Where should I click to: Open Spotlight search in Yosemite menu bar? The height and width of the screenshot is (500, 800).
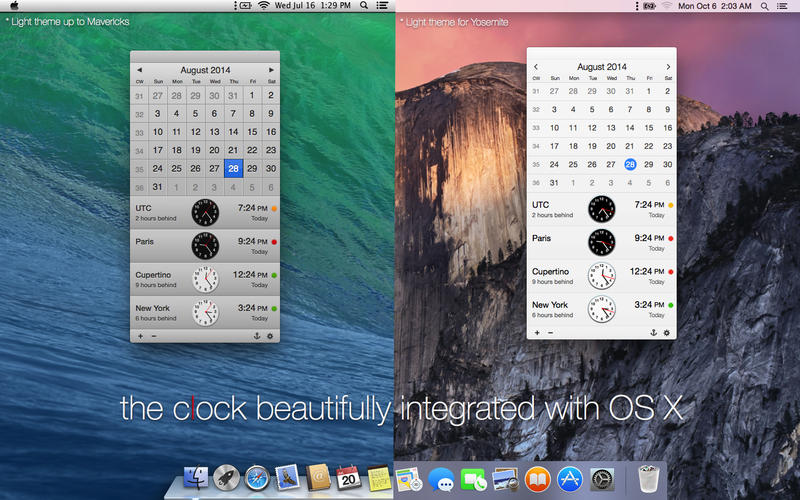764,7
